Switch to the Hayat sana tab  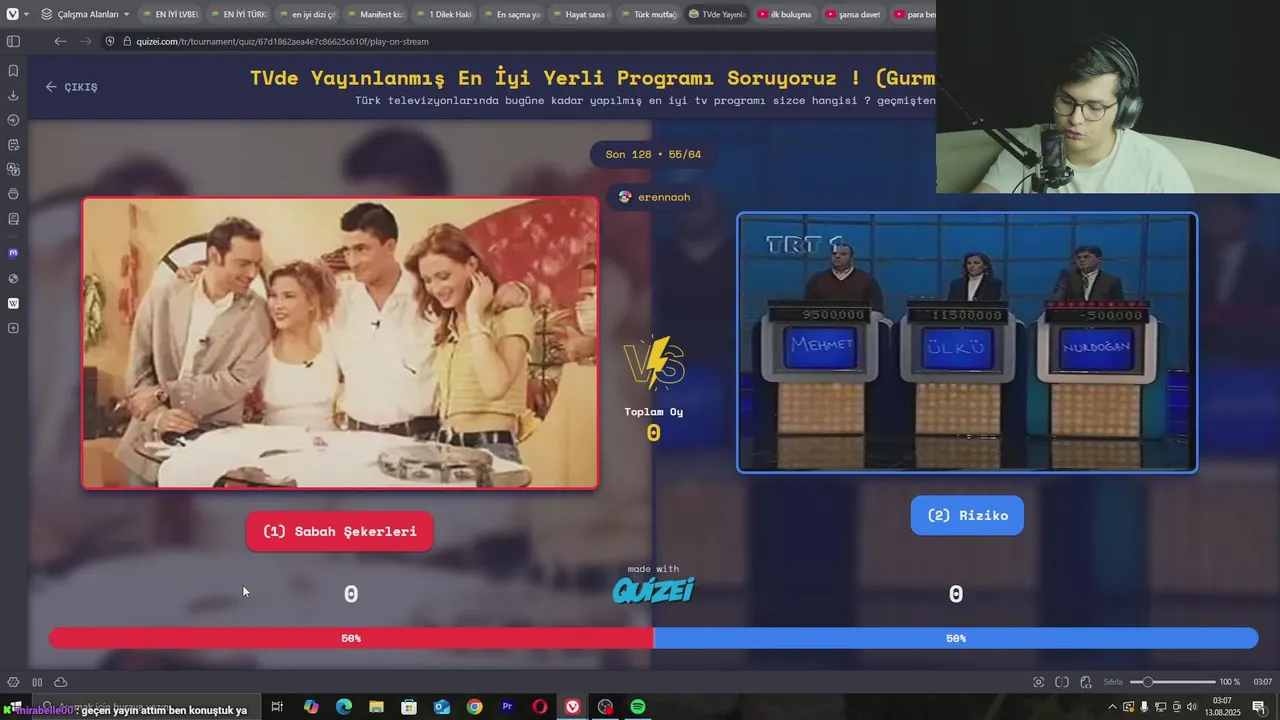[x=579, y=15]
